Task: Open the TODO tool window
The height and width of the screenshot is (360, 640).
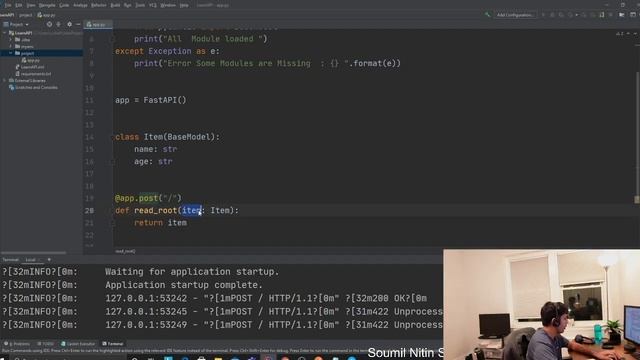Action: coord(45,344)
